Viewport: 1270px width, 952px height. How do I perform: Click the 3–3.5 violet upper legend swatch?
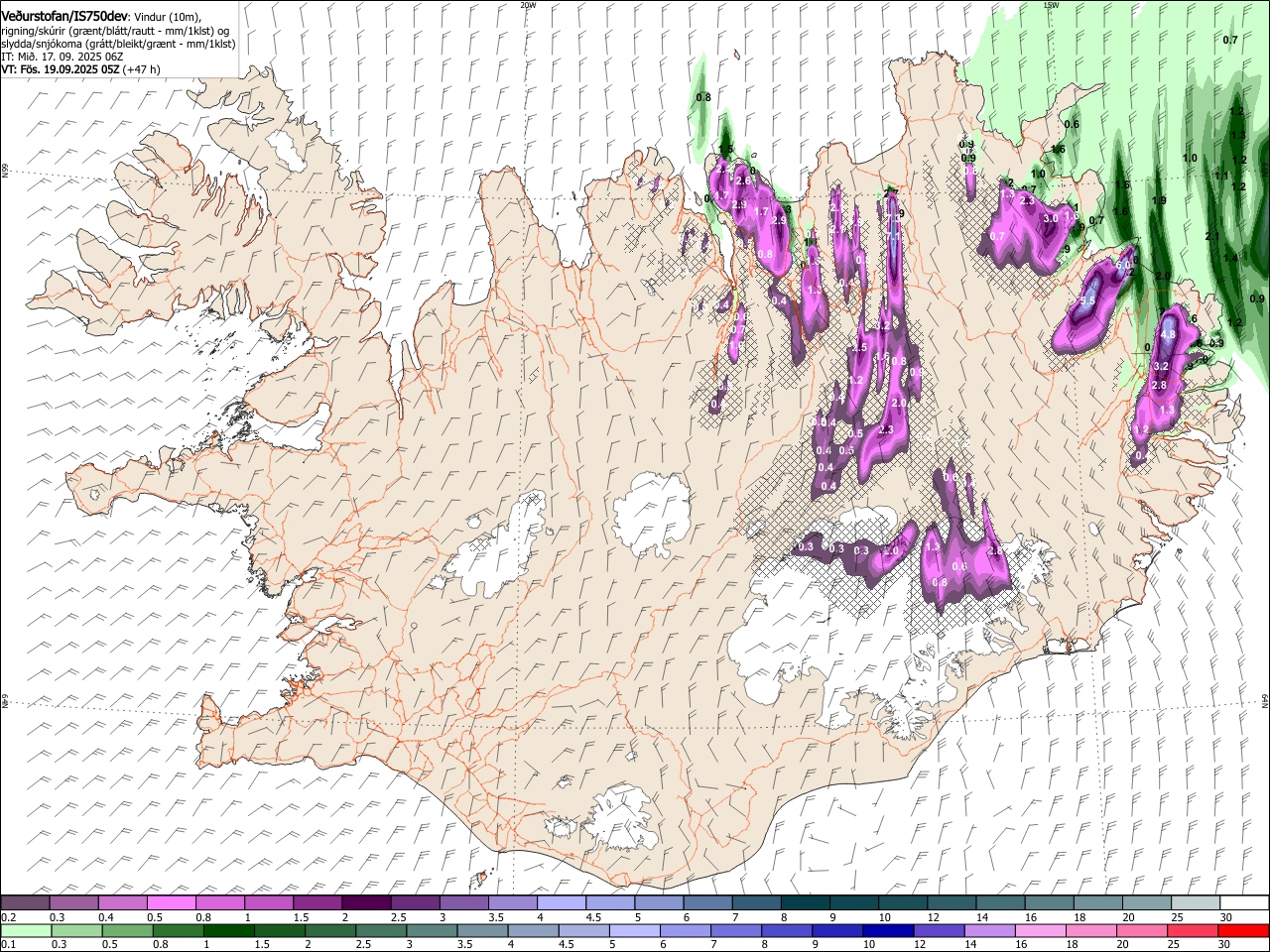click(x=463, y=903)
